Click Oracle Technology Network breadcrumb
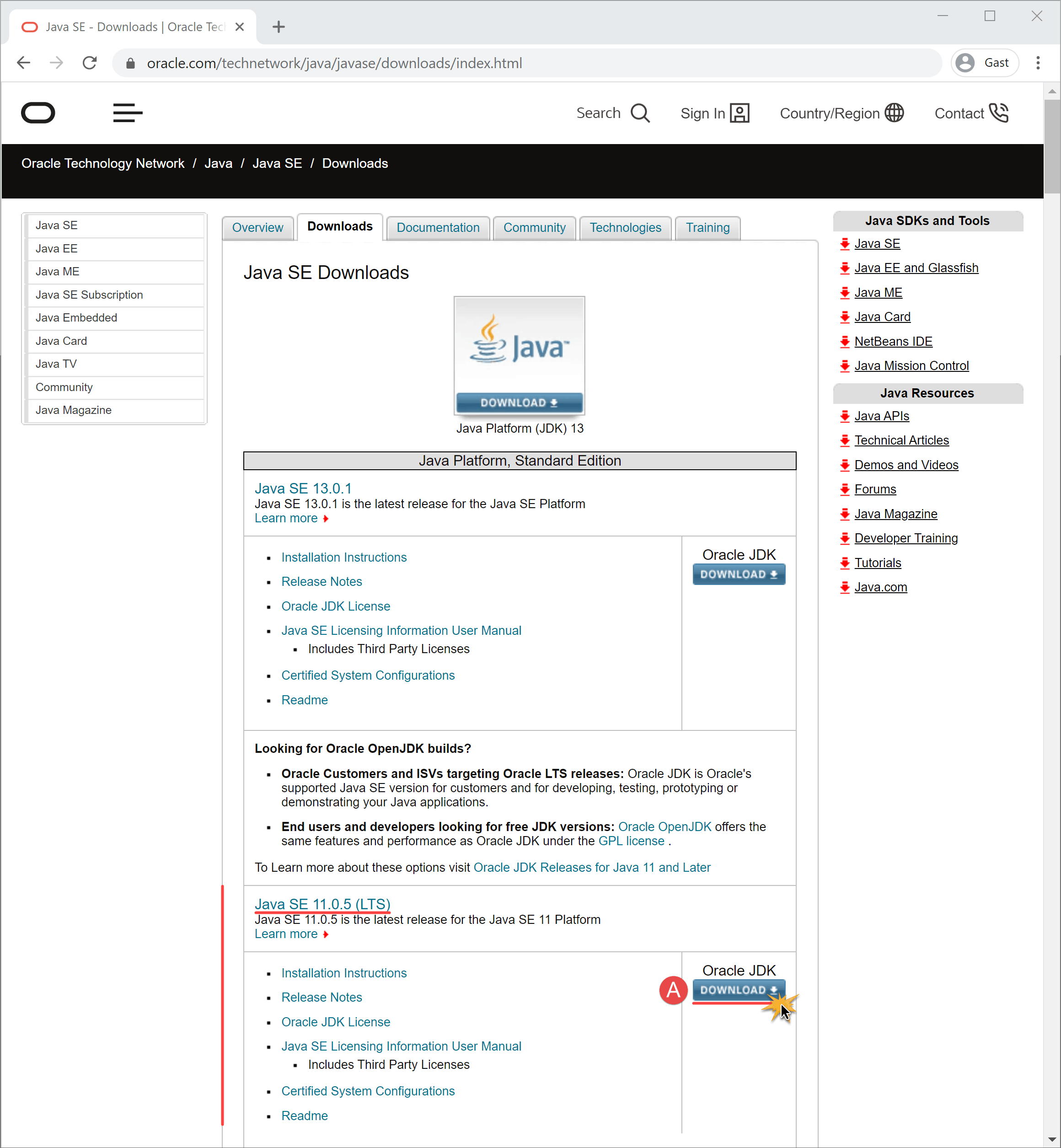The image size is (1061, 1148). [103, 163]
